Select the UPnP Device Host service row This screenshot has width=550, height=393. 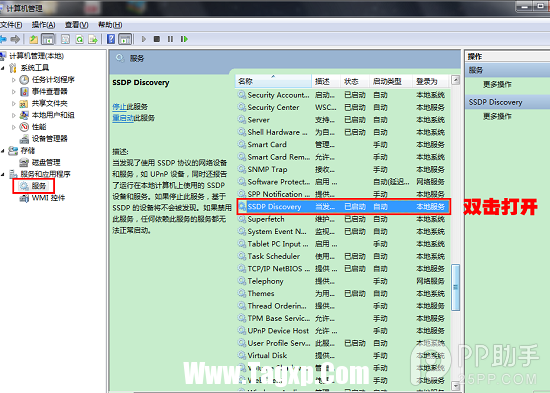click(343, 331)
